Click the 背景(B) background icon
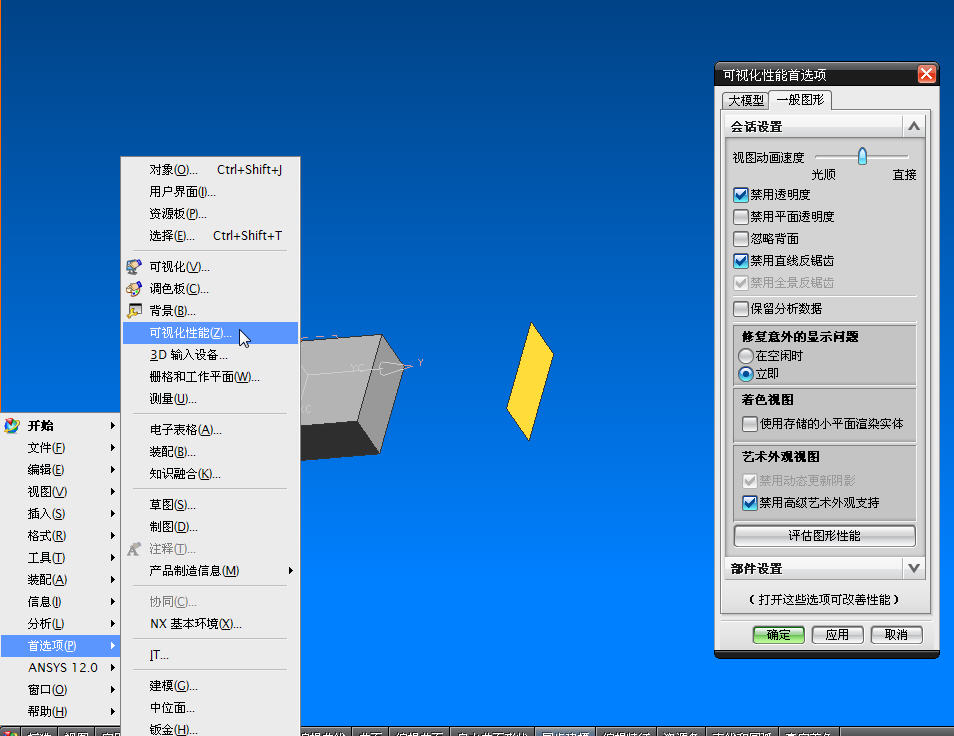Viewport: 954px width, 736px height. coord(134,311)
